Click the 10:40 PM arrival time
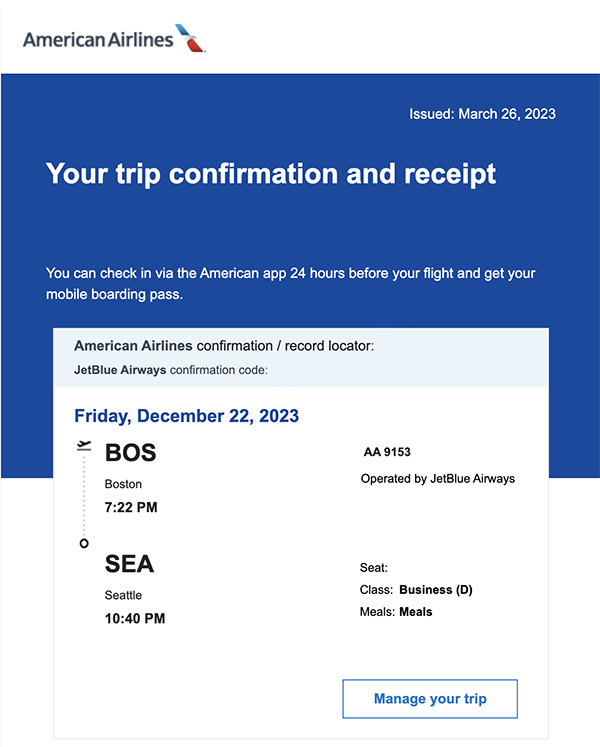 click(135, 618)
